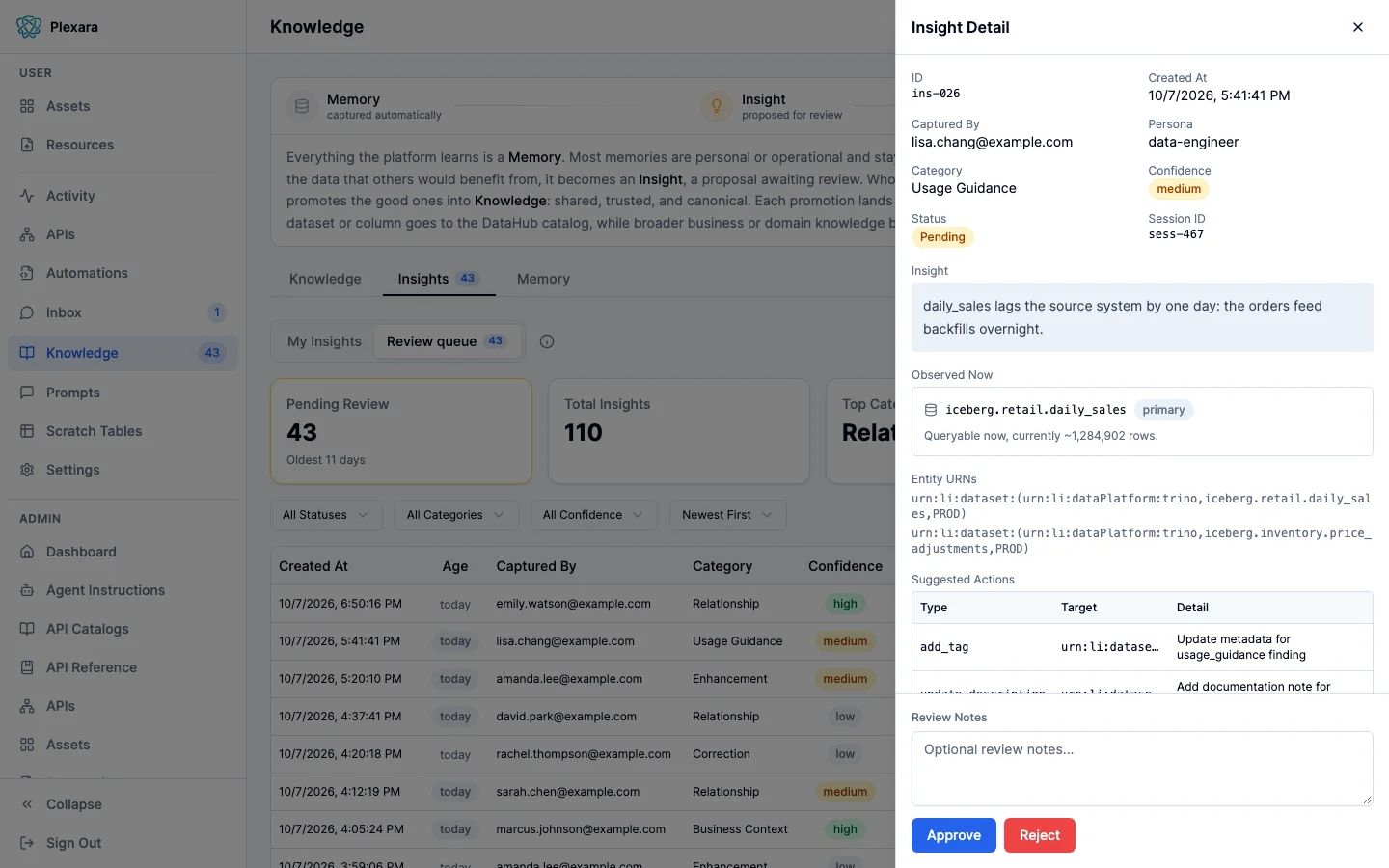Open the david.park@example.com insight row
This screenshot has width=1389, height=868.
point(583,717)
